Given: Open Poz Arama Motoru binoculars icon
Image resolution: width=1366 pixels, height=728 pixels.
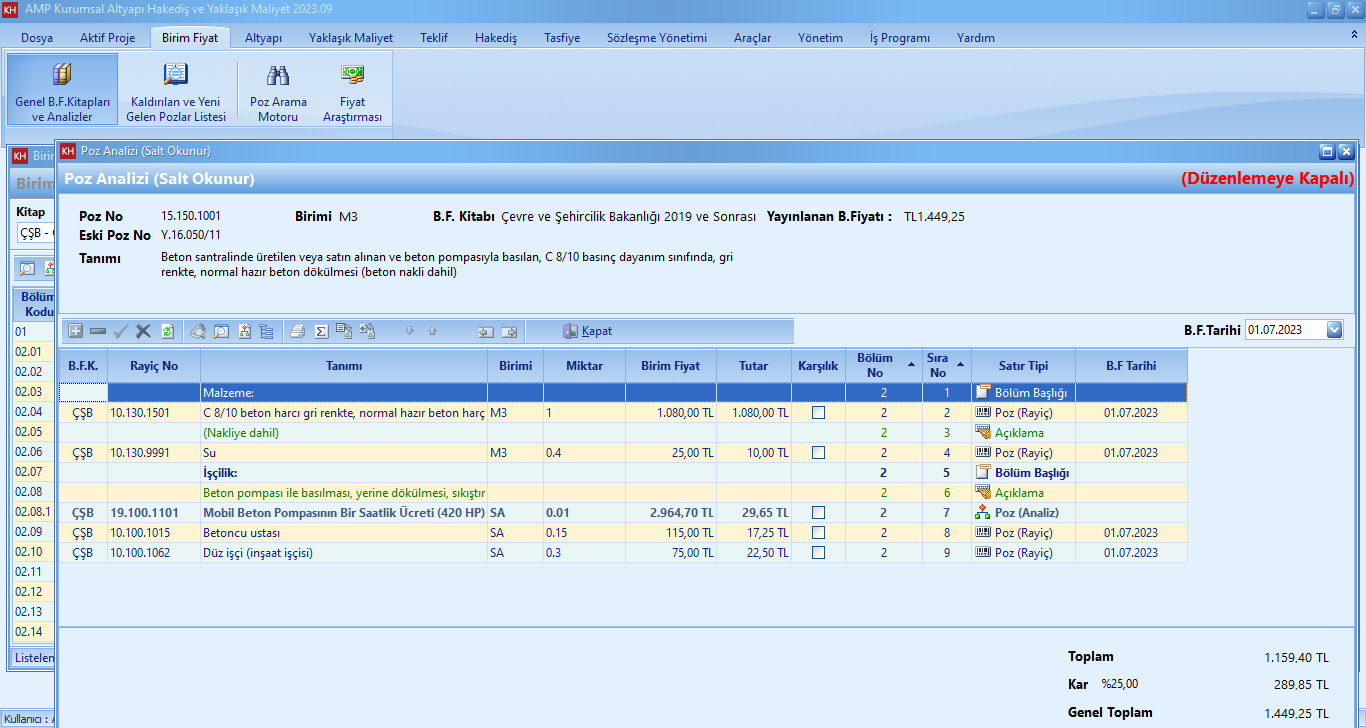Looking at the screenshot, I should (x=278, y=76).
